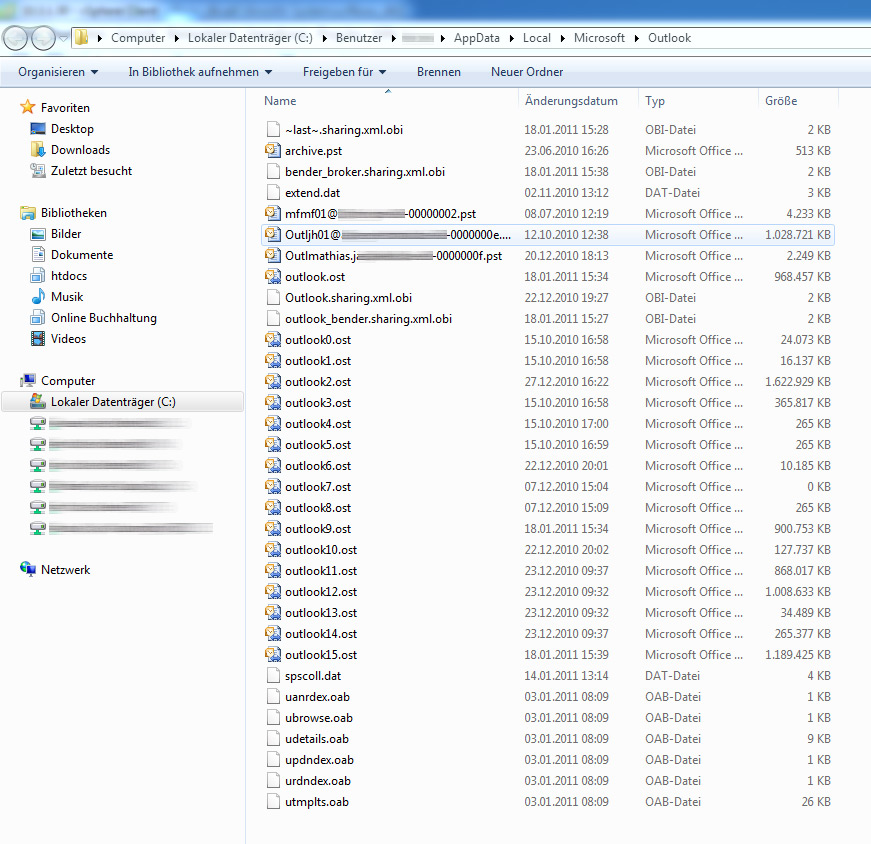Select Lokaler Datenträger (C:) drive icon
871x844 pixels.
(38, 401)
